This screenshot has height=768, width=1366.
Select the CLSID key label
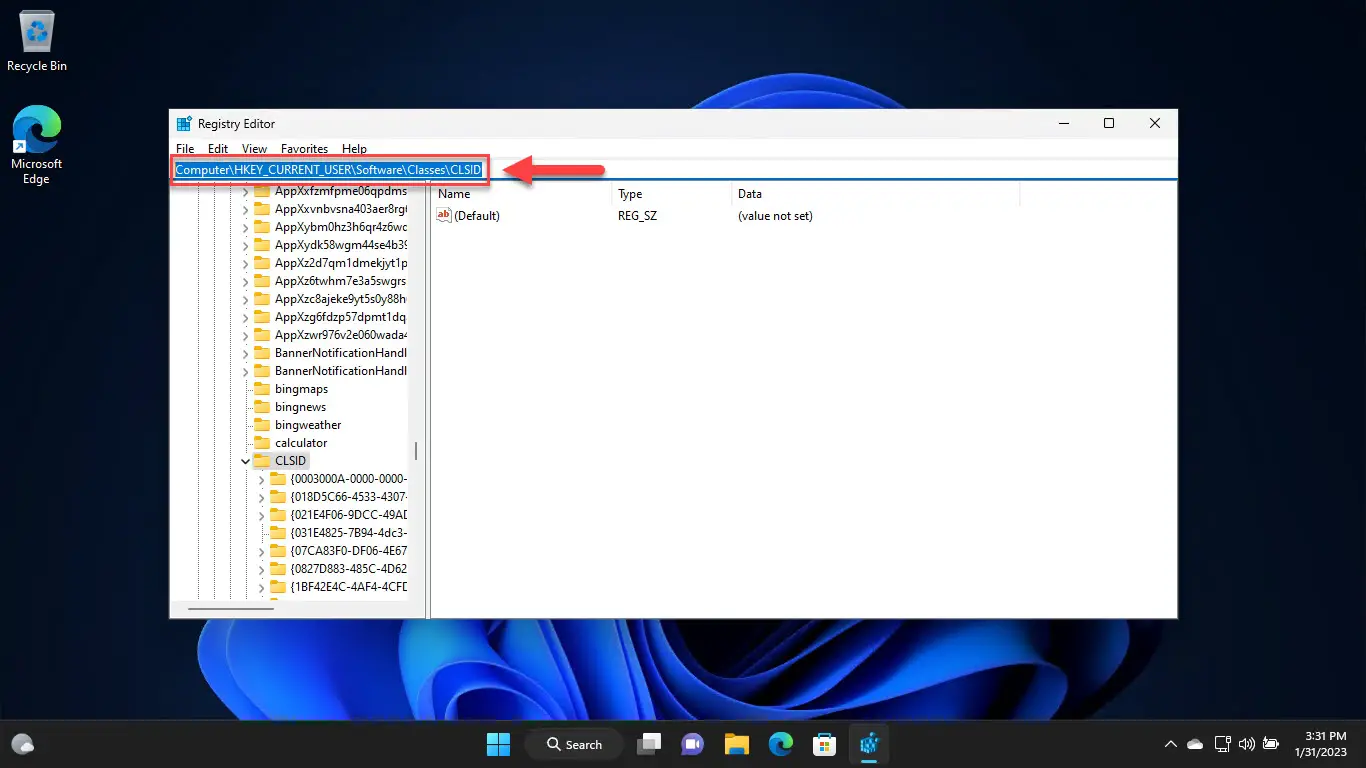point(291,461)
